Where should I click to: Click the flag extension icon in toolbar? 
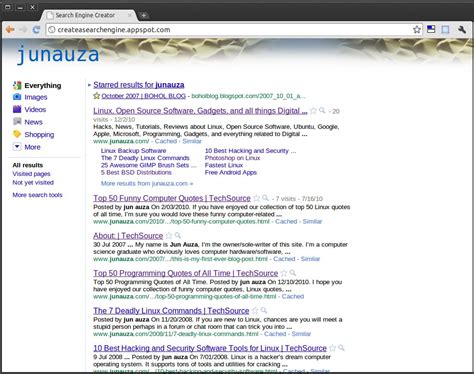pos(431,29)
